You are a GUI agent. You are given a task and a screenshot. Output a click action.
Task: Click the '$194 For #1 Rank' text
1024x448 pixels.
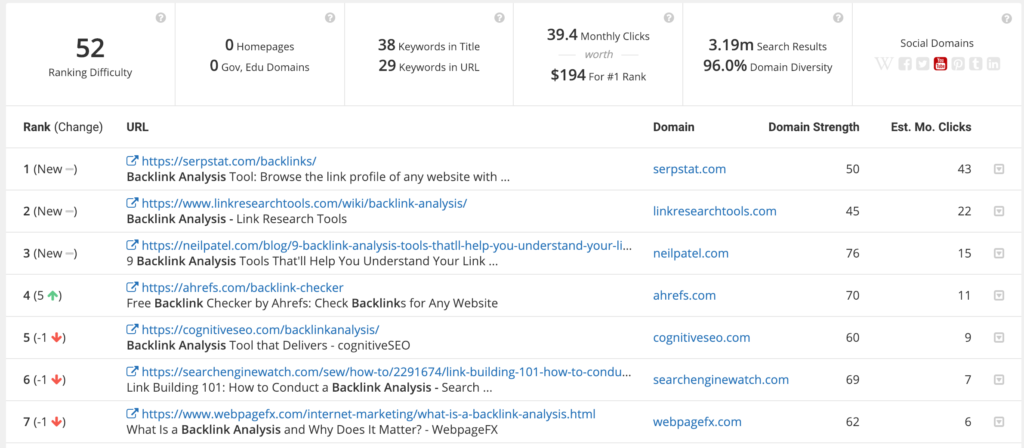coord(598,76)
